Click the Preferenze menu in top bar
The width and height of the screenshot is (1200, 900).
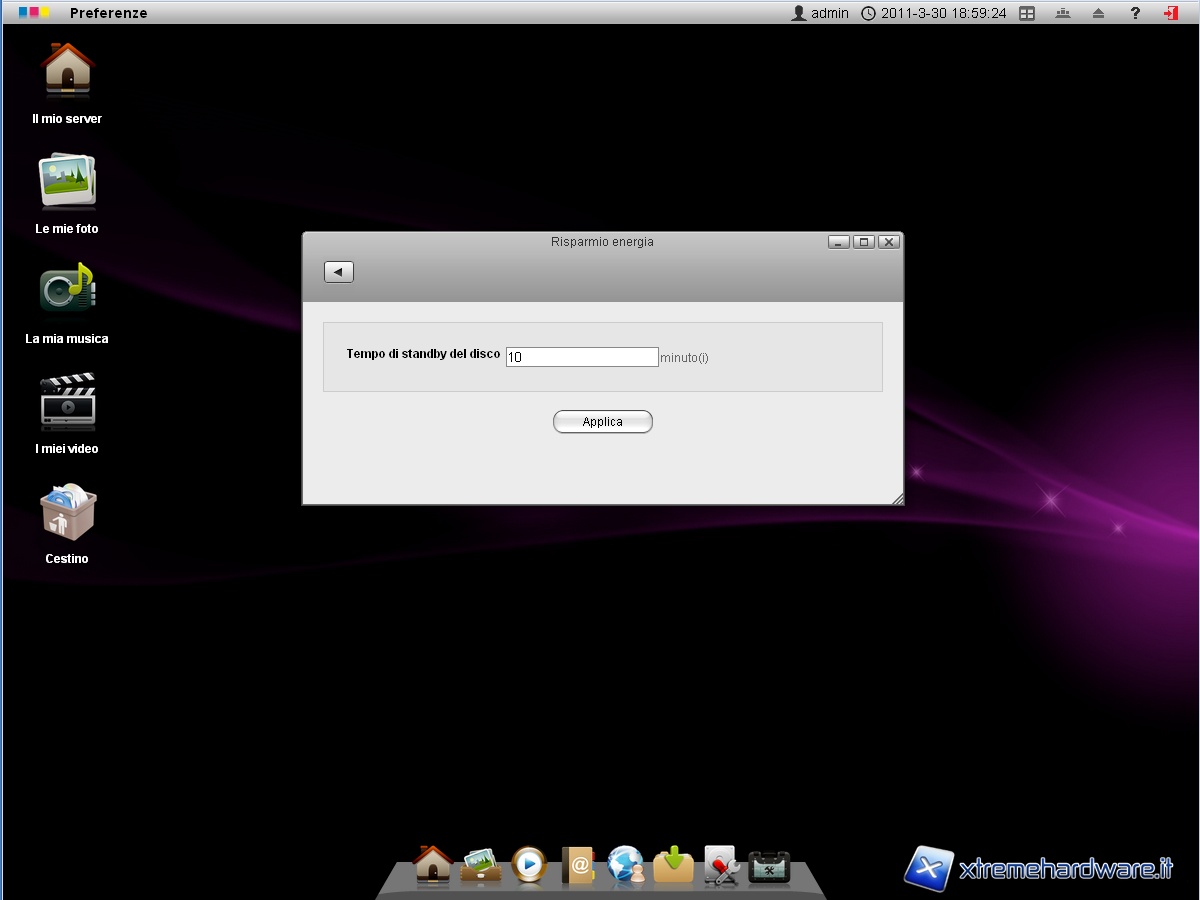tap(108, 13)
